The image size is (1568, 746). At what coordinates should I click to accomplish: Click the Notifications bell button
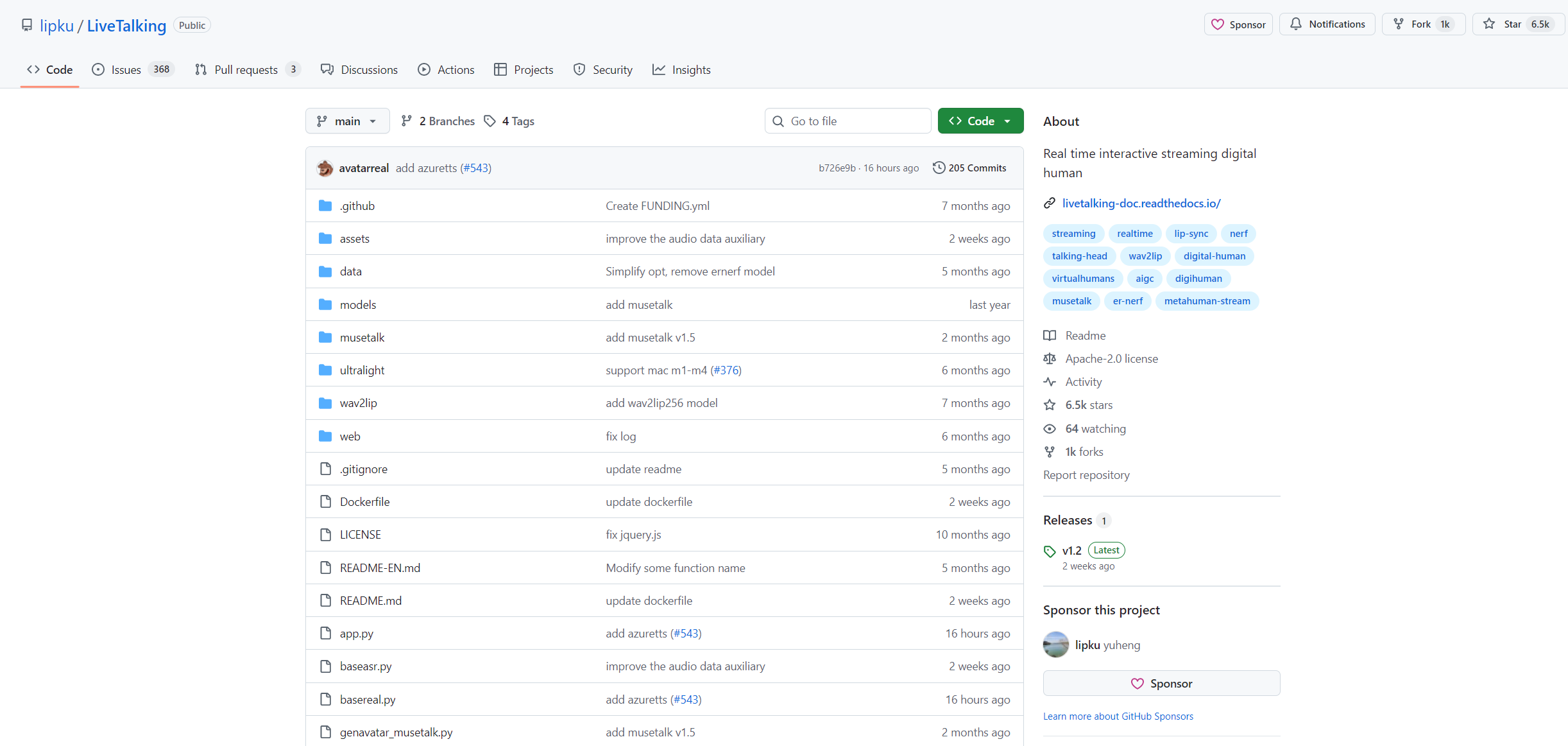1327,24
